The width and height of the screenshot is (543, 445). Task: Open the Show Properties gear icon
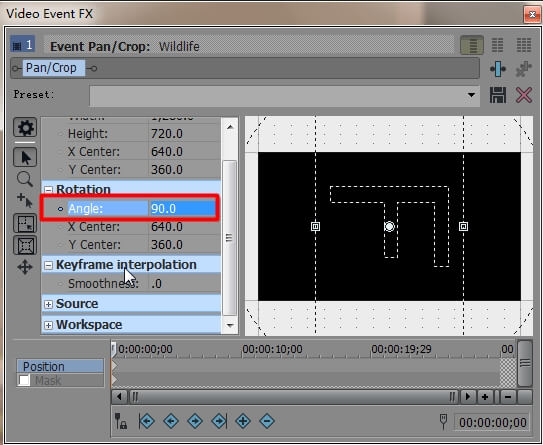click(25, 127)
